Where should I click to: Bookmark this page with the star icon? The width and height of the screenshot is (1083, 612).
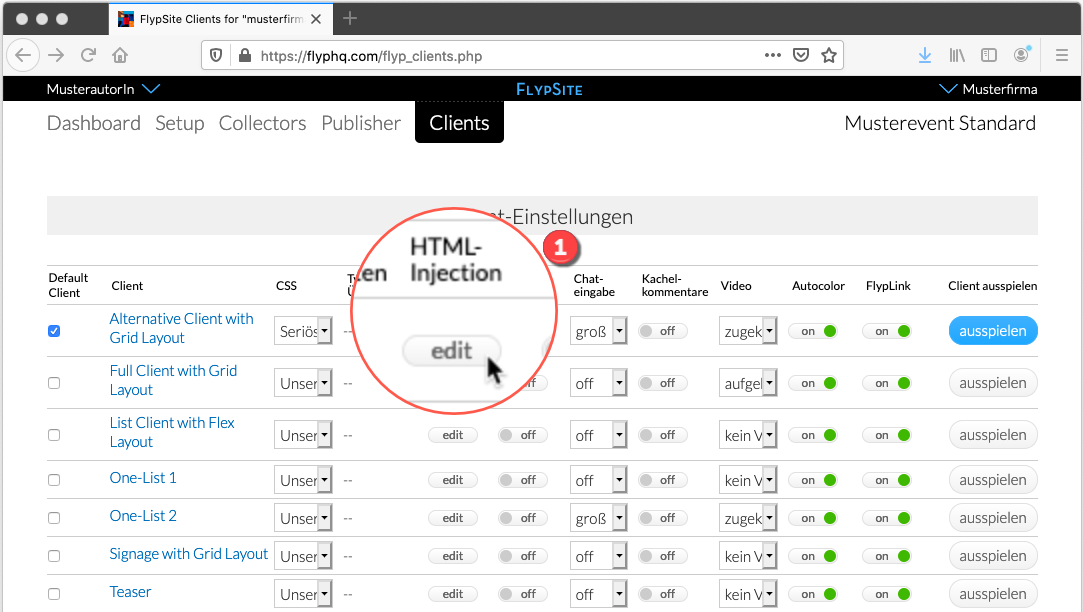point(829,55)
